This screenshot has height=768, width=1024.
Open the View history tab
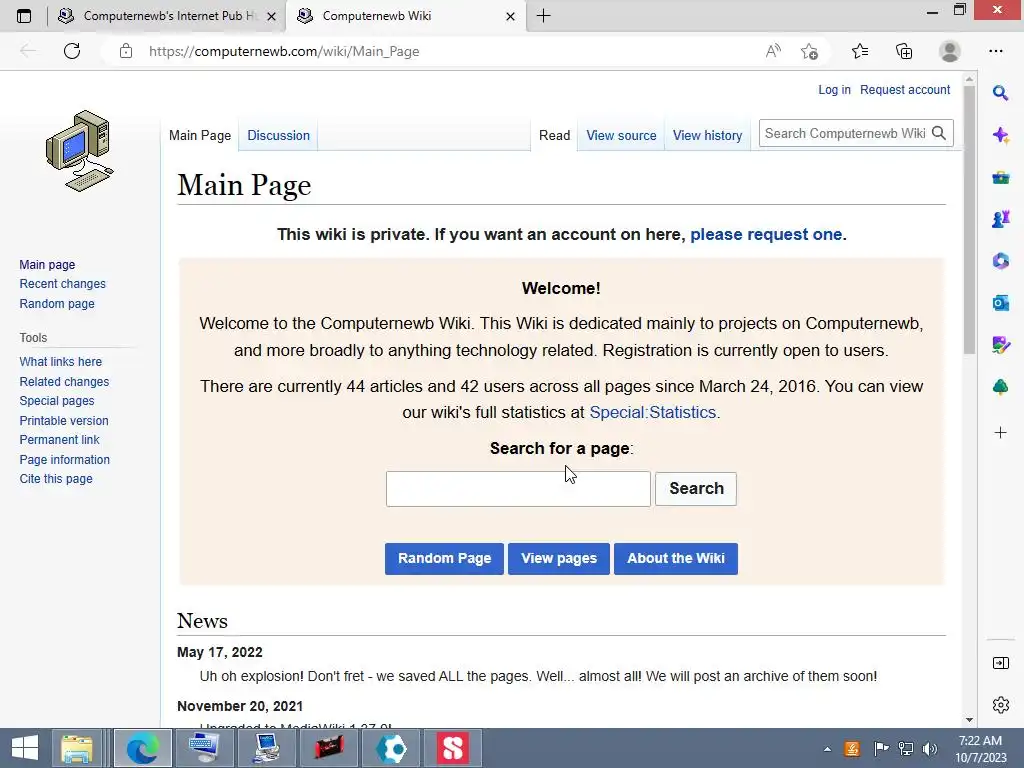point(707,135)
